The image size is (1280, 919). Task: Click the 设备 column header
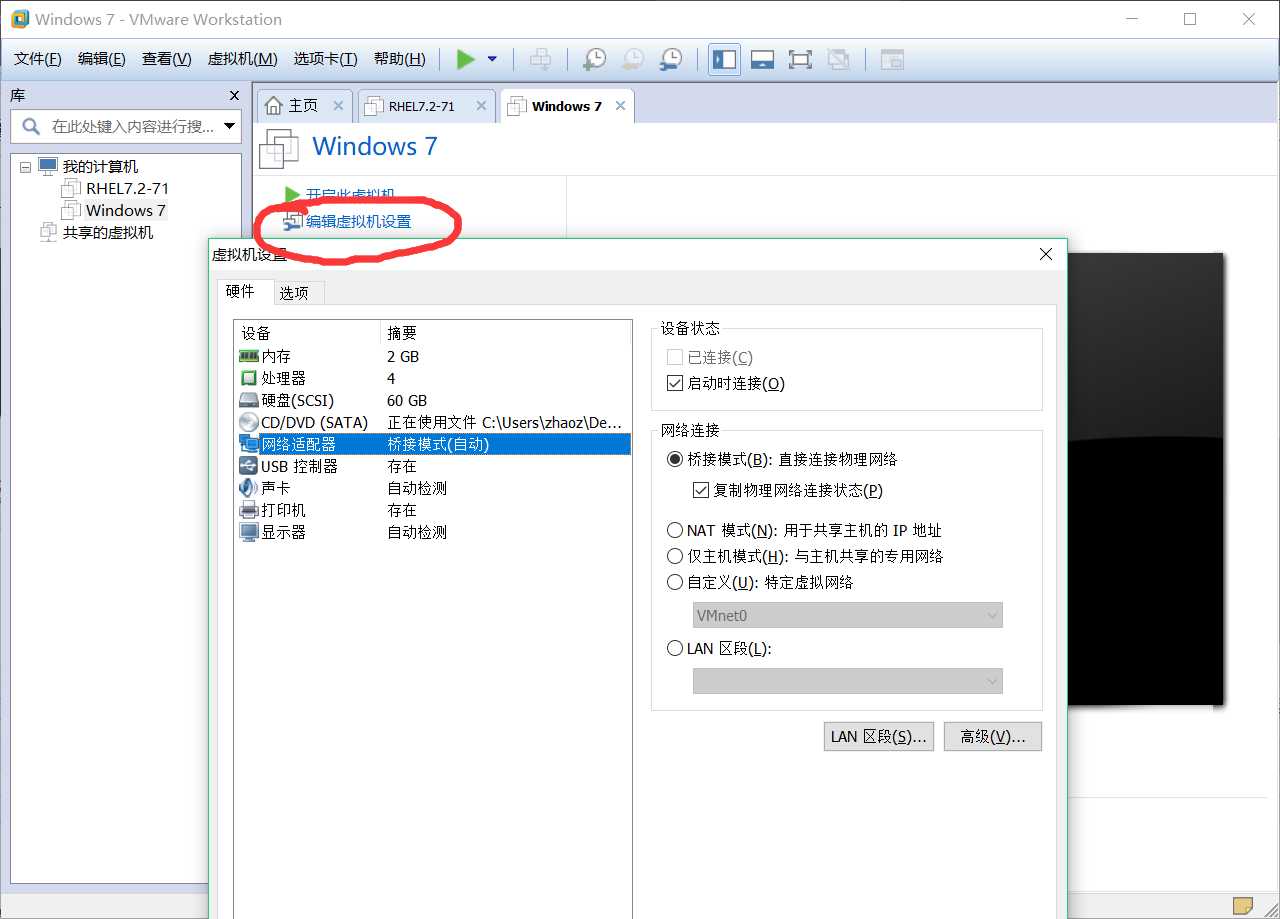point(307,333)
